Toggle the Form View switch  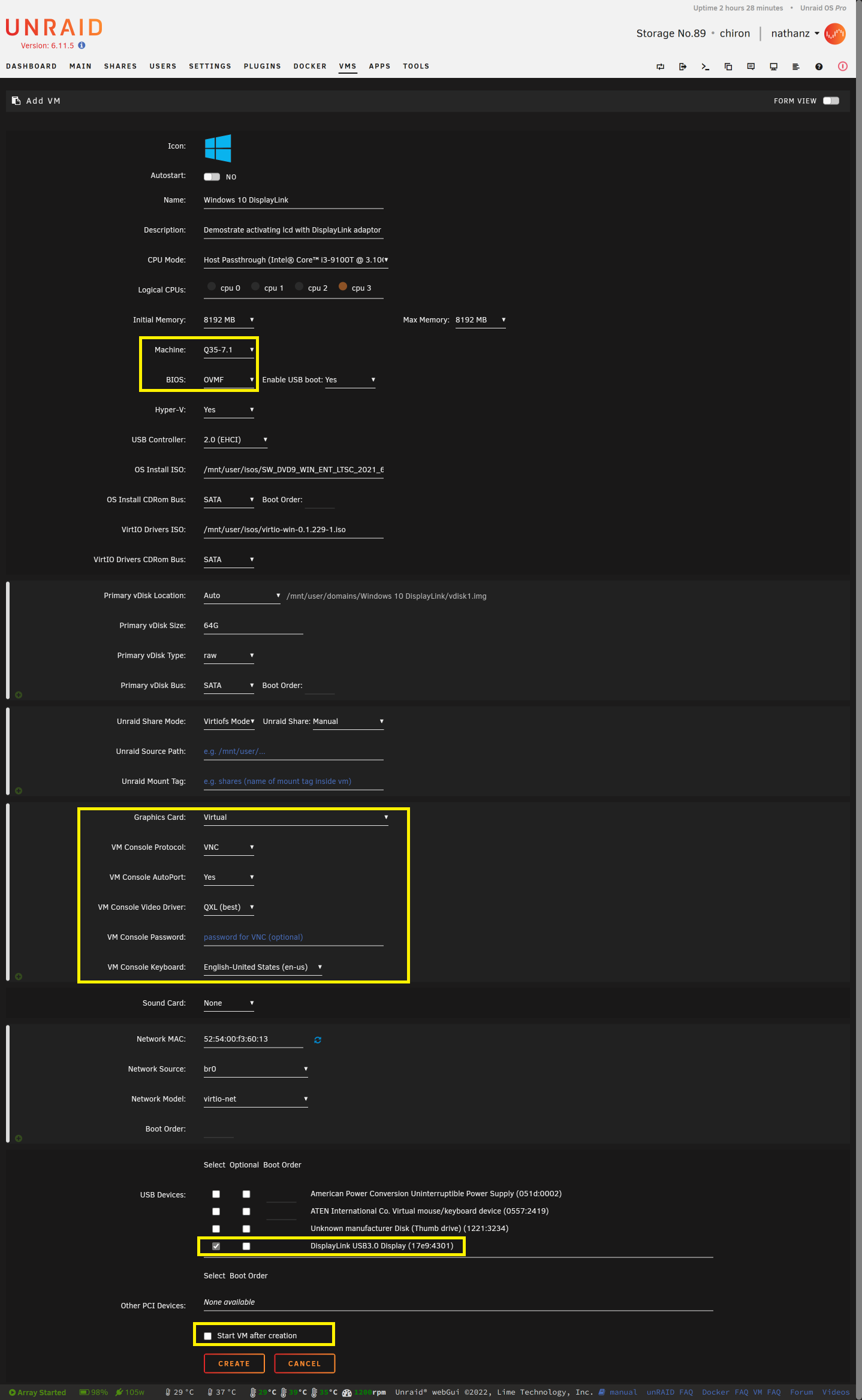tap(831, 101)
